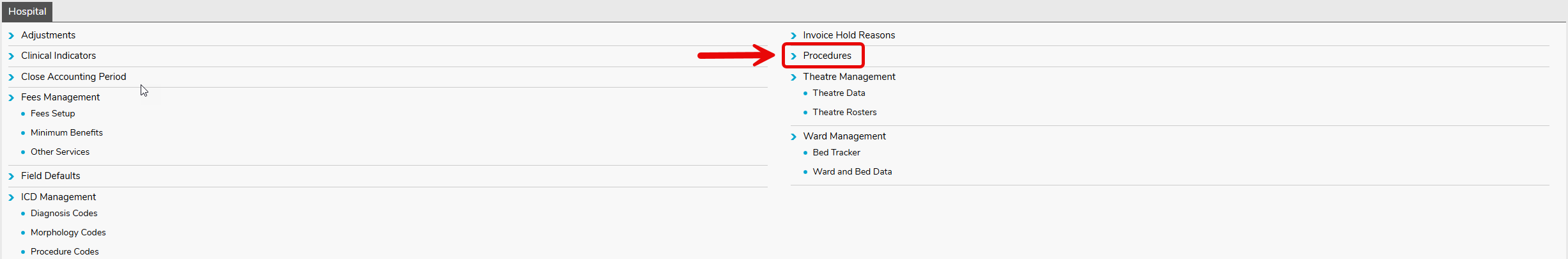Click the chevron icon beside Clinical Indicators
This screenshot has height=259, width=1568.
[11, 56]
